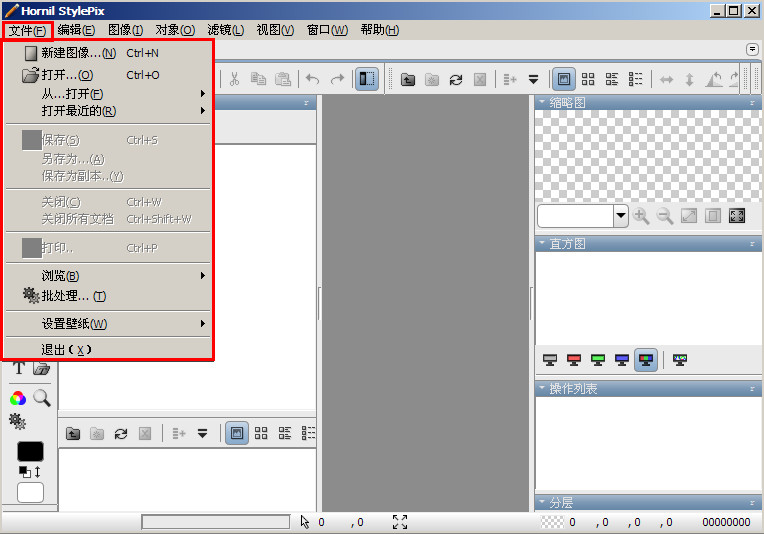The image size is (764, 534).
Task: Select the Zoom magnifier tool
Action: 42,398
